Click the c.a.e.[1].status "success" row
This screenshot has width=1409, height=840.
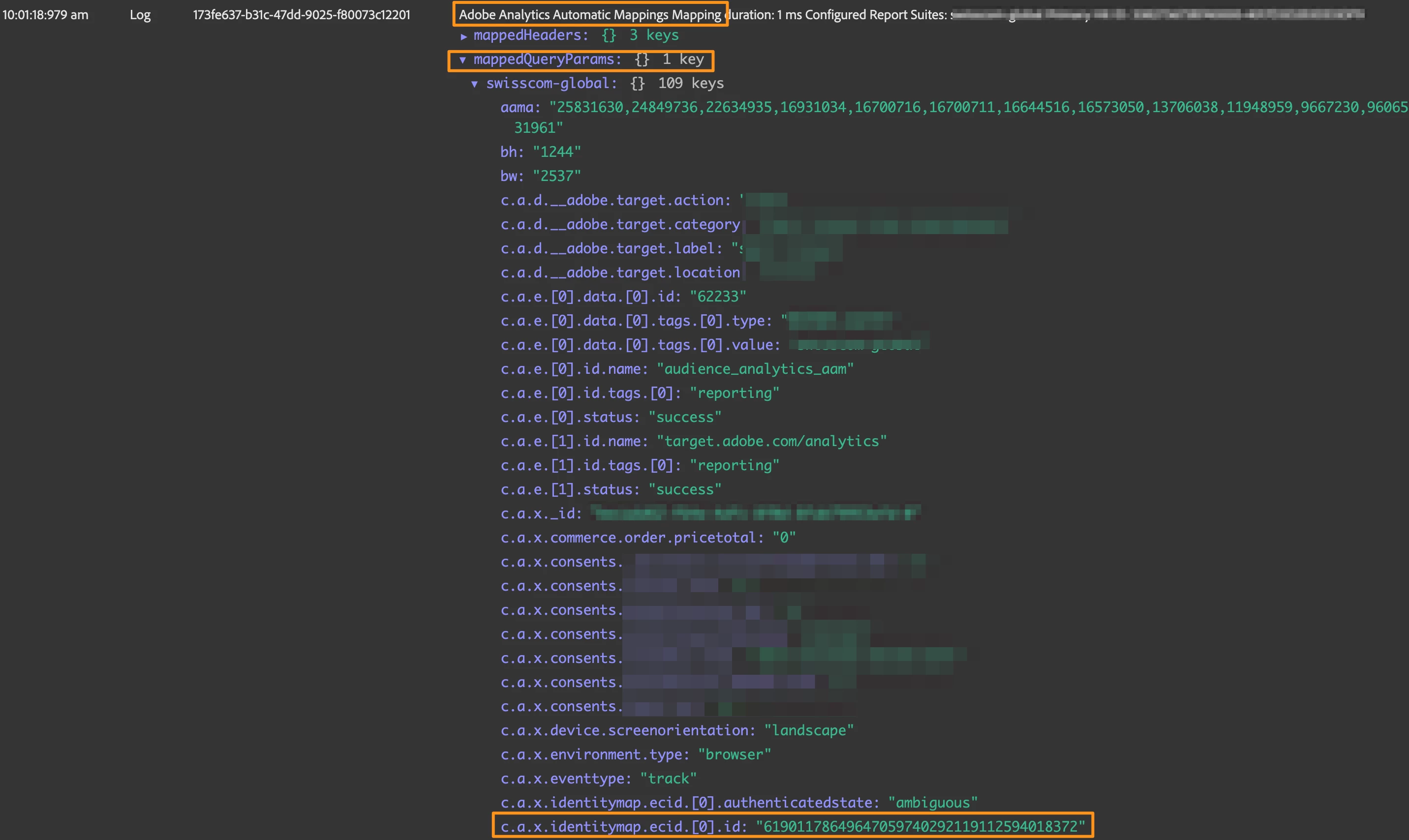click(610, 490)
